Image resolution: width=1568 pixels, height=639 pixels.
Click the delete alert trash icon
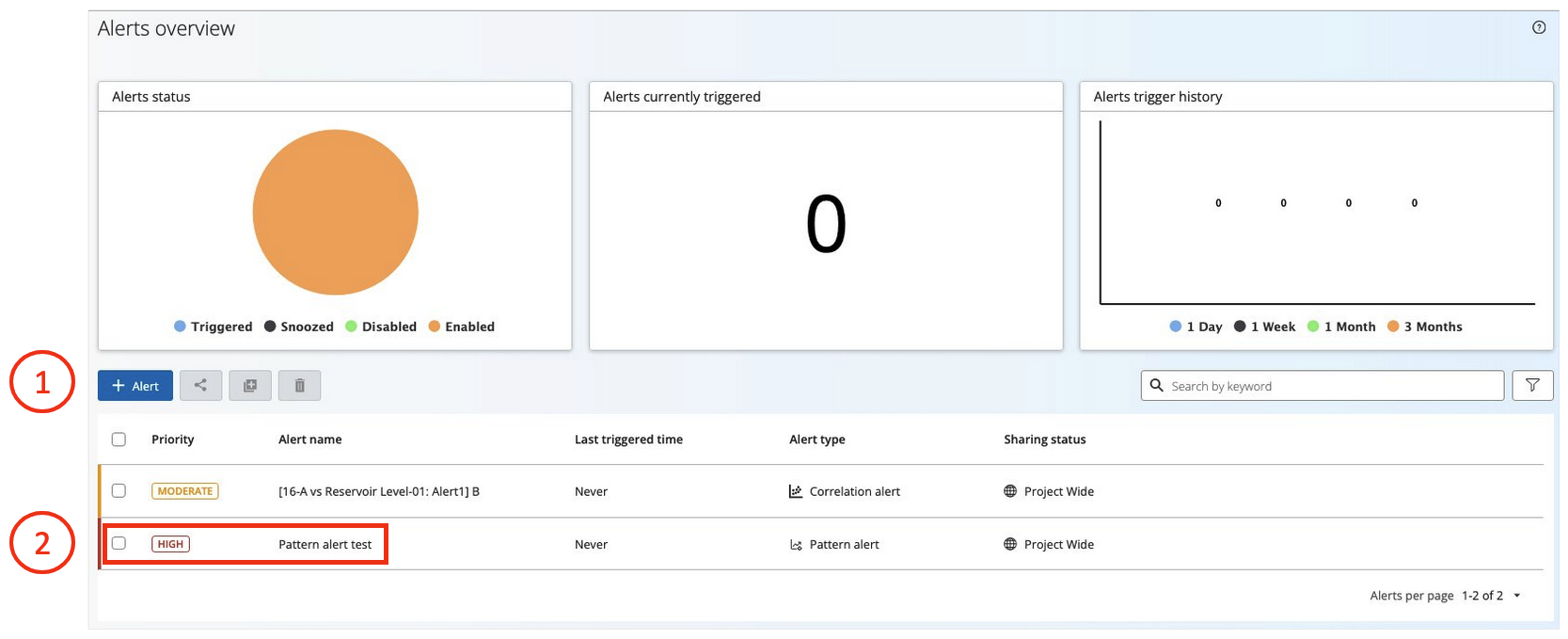click(299, 386)
